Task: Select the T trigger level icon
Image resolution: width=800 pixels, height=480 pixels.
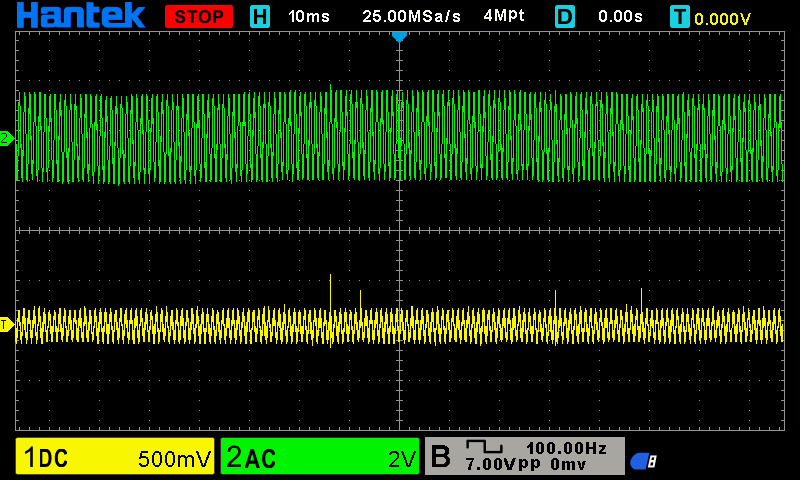Action: [x=680, y=17]
